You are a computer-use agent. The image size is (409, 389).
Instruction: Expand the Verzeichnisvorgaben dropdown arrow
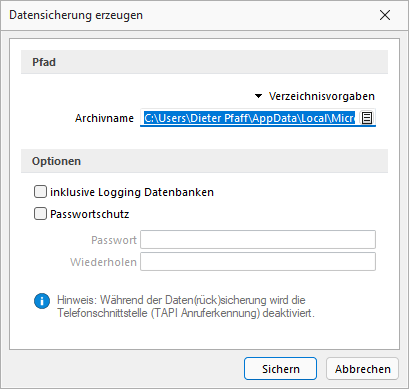[258, 96]
